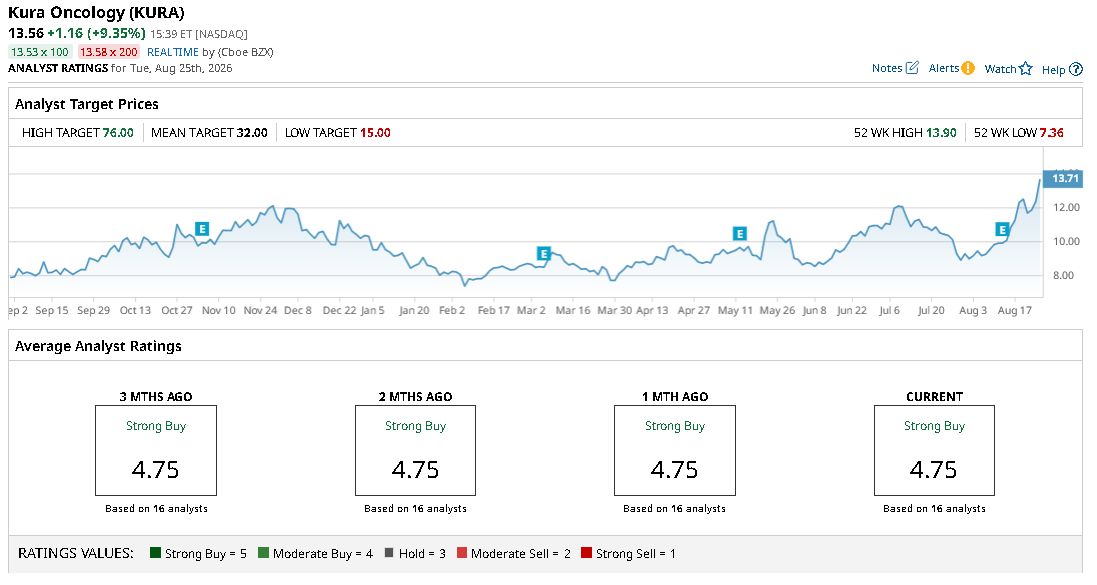Click the Analyst Target Prices heading
This screenshot has width=1097, height=585.
click(87, 104)
